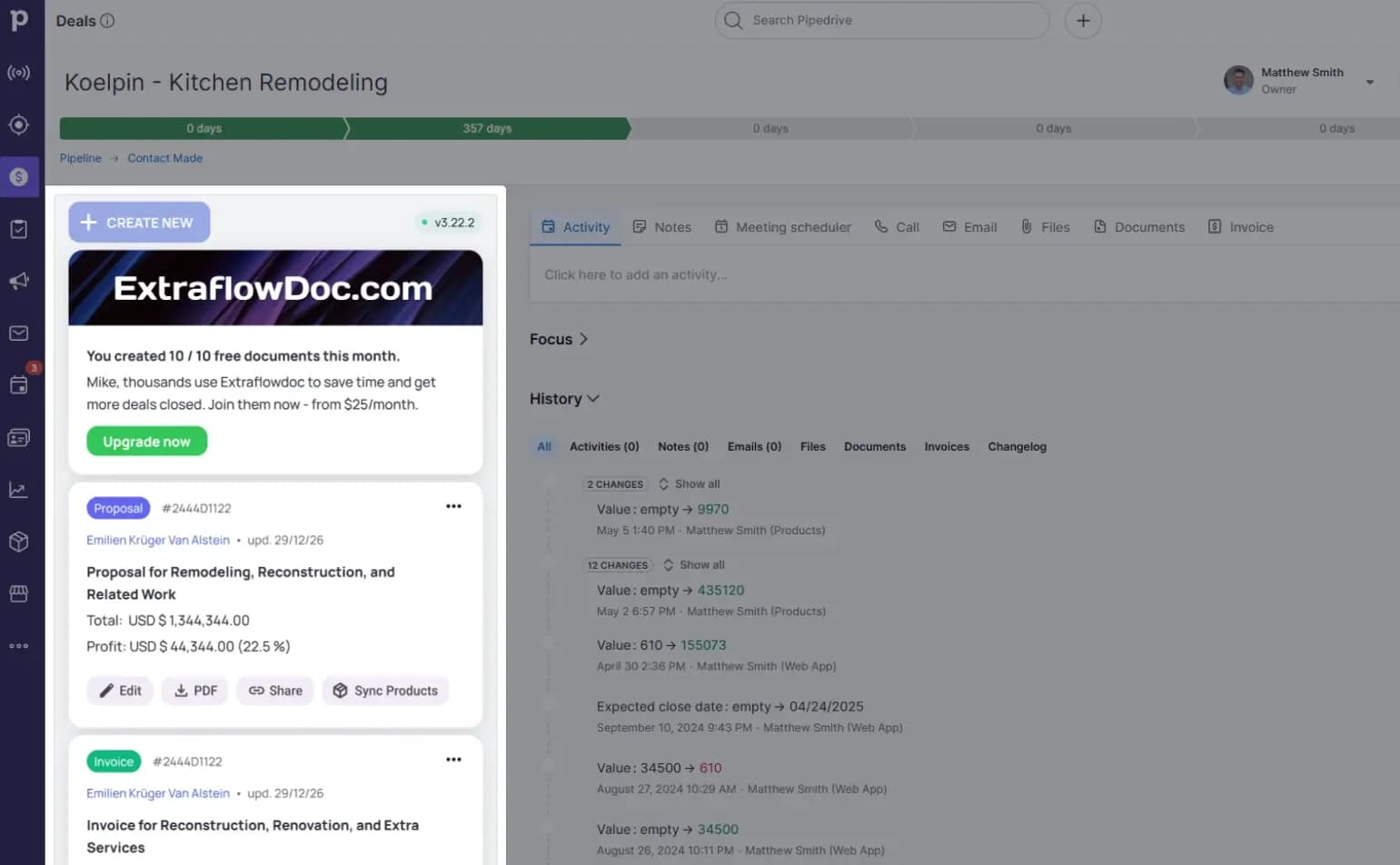This screenshot has width=1400, height=865.
Task: Click the Pipeline breadcrumb link
Action: [x=81, y=158]
